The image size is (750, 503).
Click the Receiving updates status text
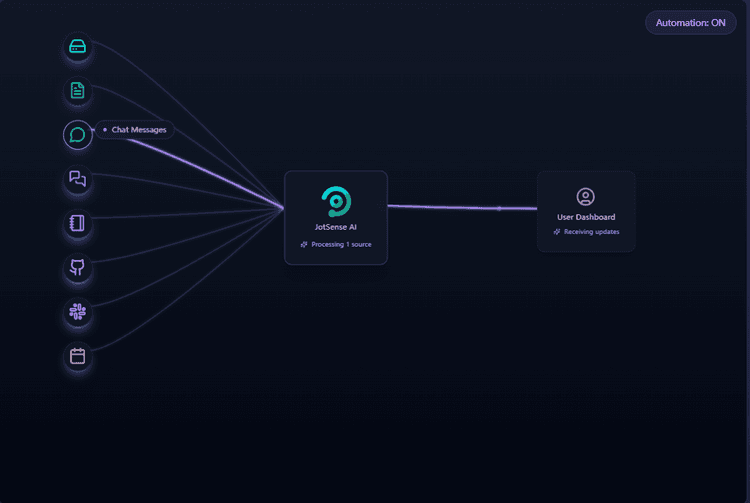591,232
